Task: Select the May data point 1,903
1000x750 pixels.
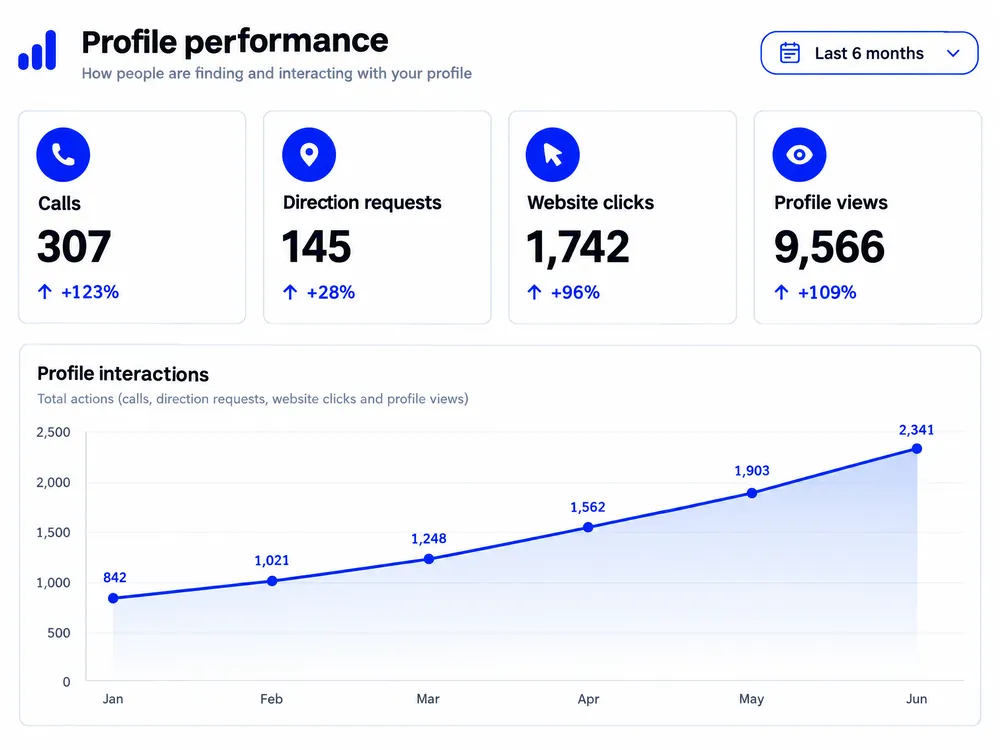Action: point(752,493)
